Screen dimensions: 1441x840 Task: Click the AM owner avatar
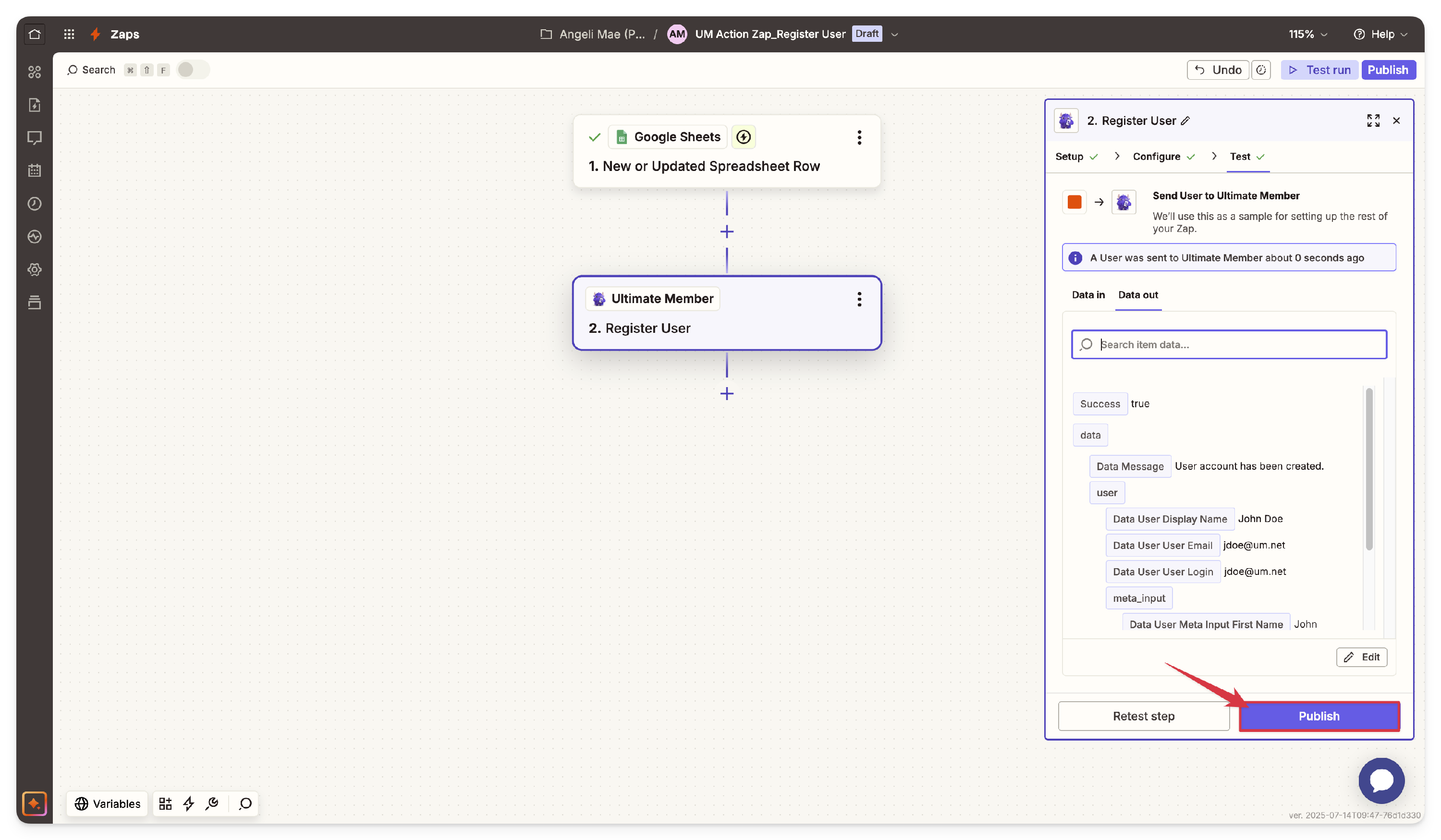tap(677, 34)
